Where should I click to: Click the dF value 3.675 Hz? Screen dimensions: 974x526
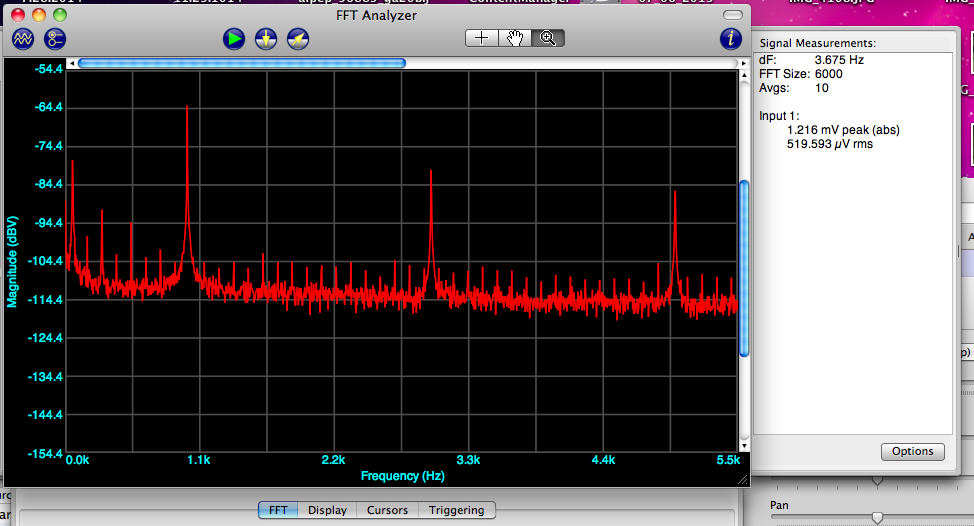tap(839, 60)
